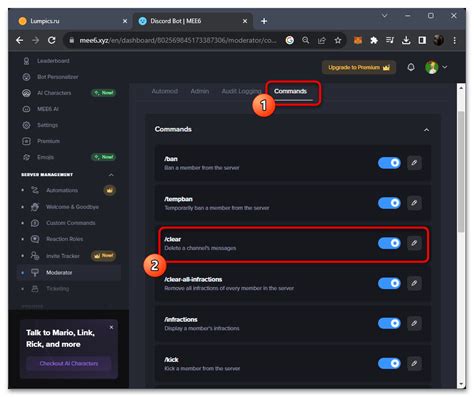Switch to the Lumpics.ru browser tab
Screen dimensions: 474x397
tap(72, 21)
